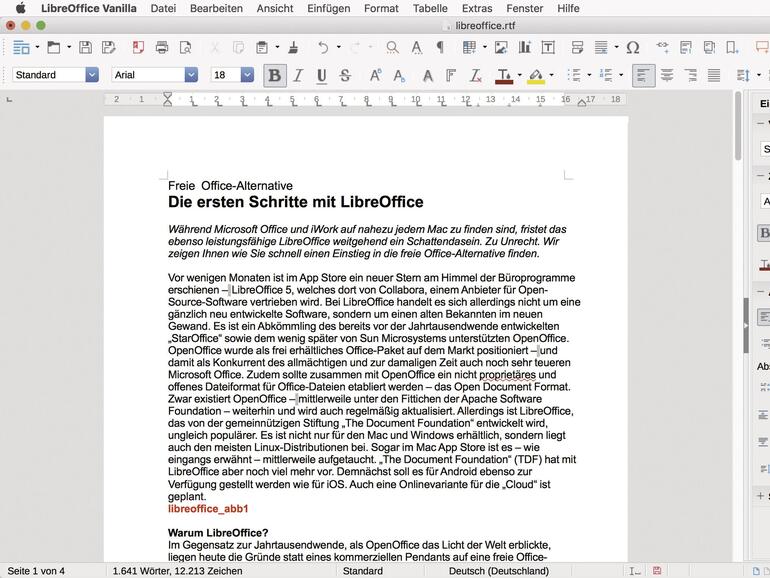Toggle strikethrough formatting

pyautogui.click(x=345, y=75)
